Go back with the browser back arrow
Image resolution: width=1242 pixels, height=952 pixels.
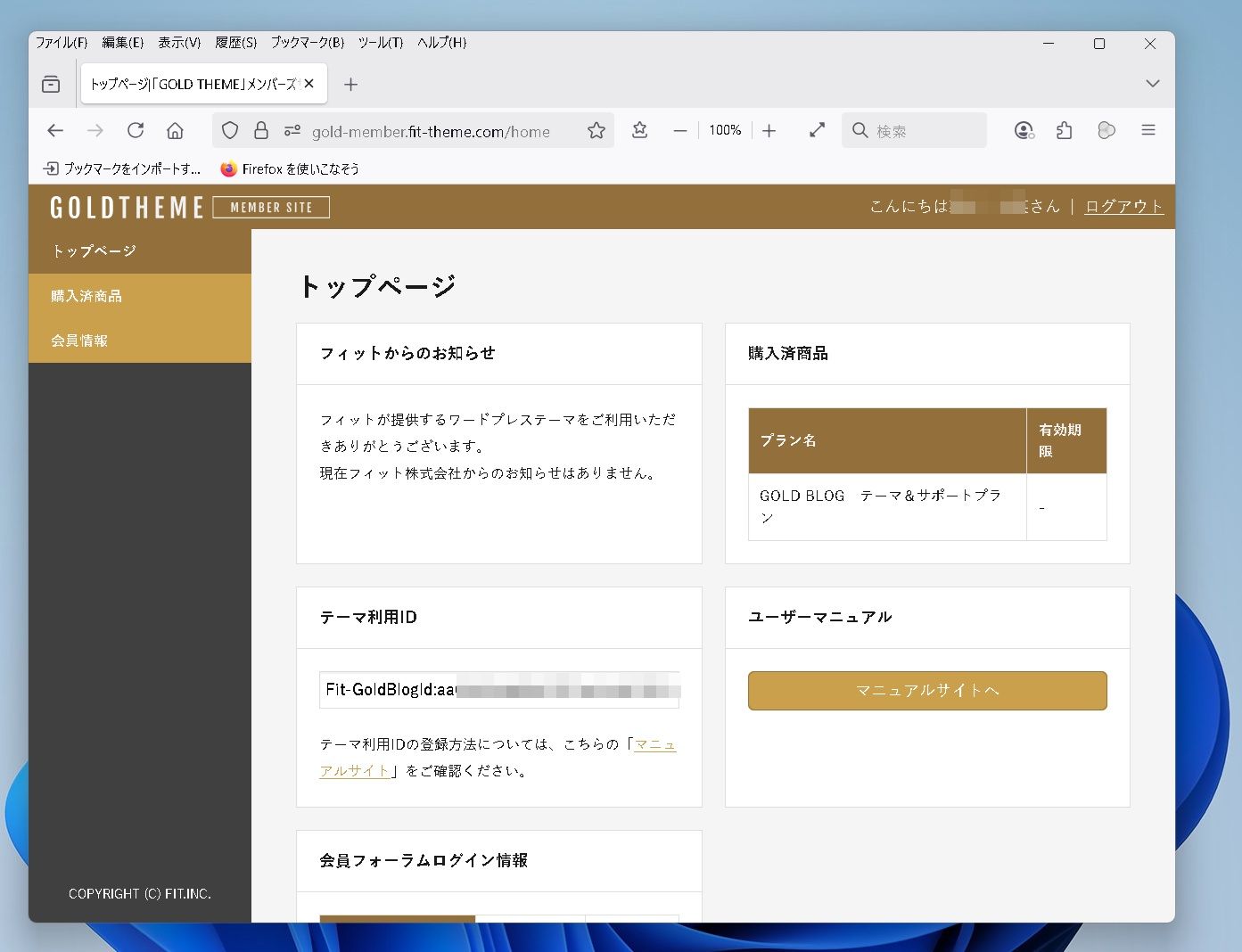pyautogui.click(x=55, y=131)
